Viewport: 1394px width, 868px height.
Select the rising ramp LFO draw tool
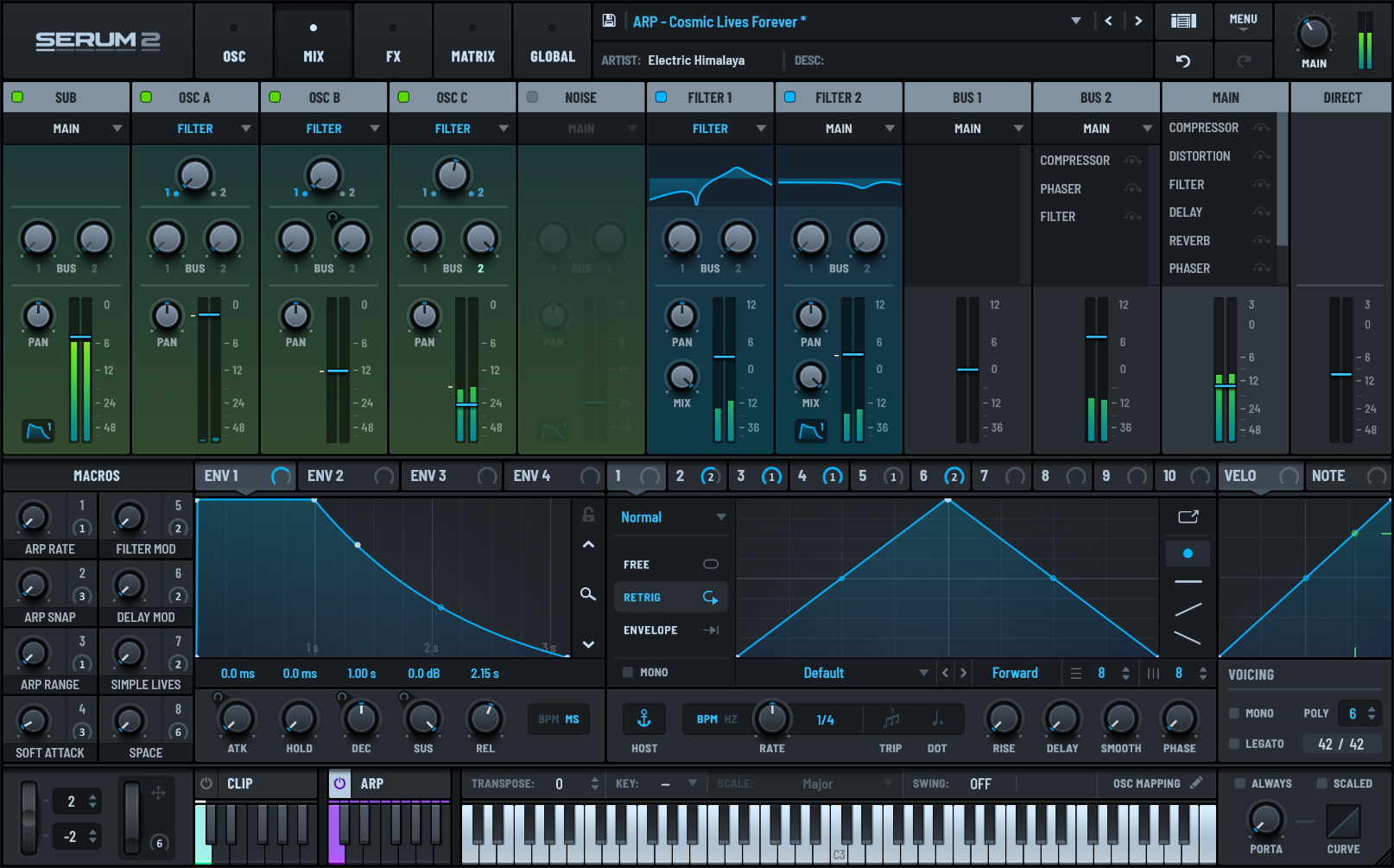point(1188,610)
